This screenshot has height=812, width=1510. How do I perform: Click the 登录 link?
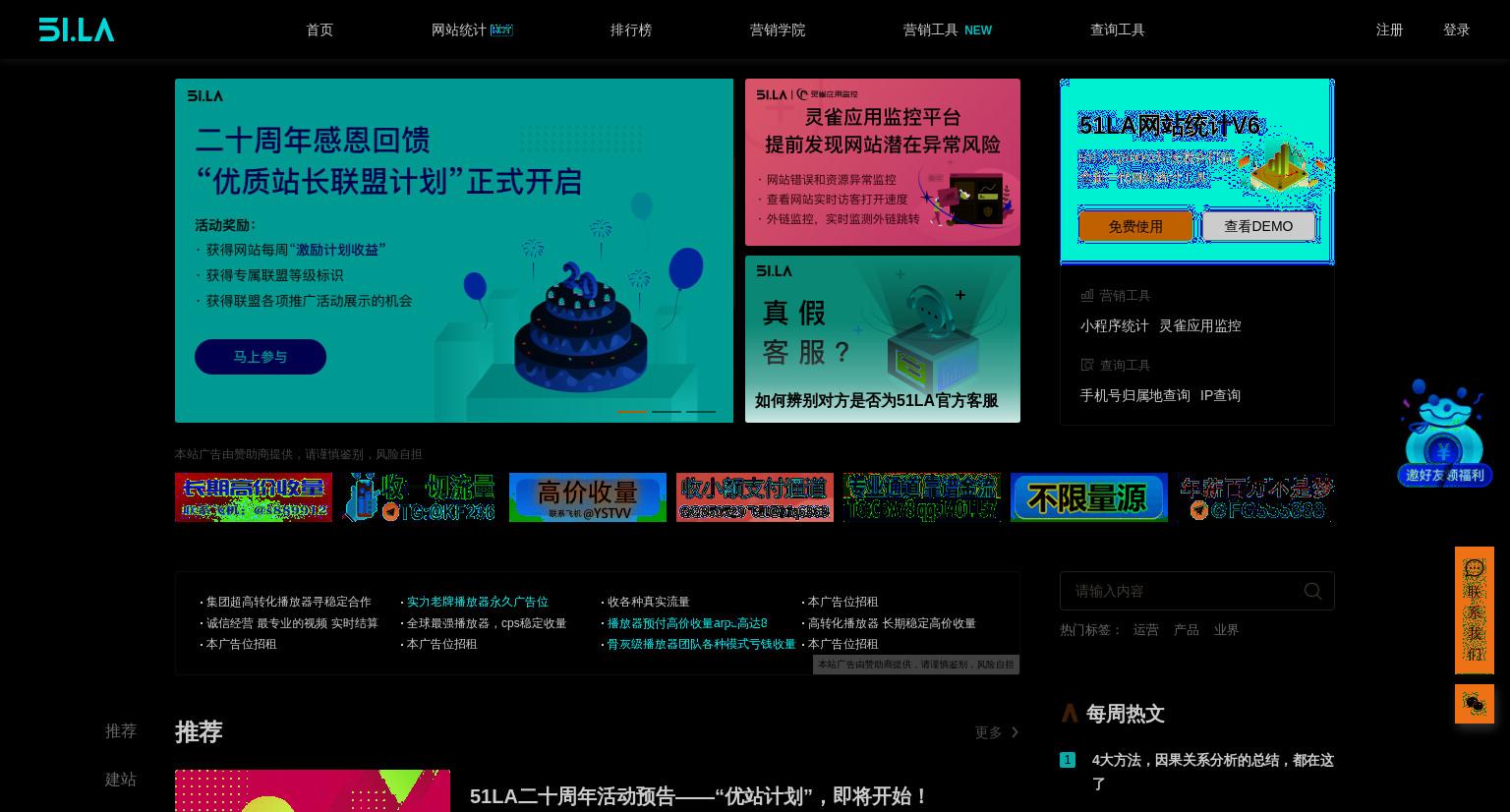(x=1456, y=29)
